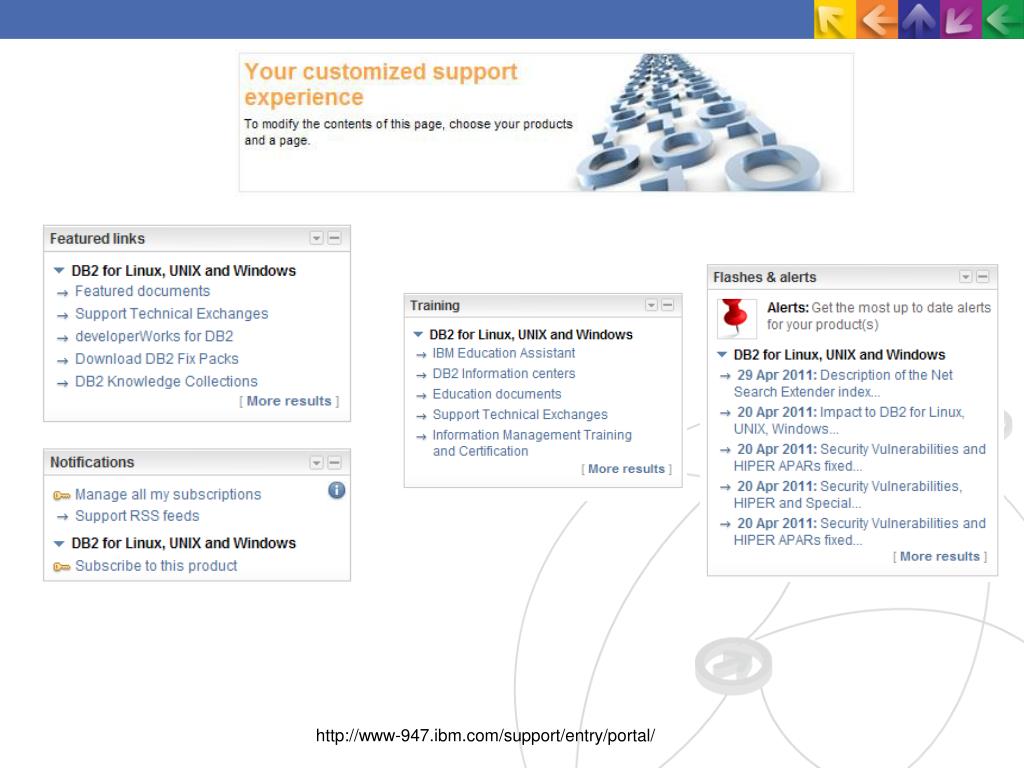The width and height of the screenshot is (1024, 768).
Task: Collapse DB2 section in Notifications
Action: 59,543
